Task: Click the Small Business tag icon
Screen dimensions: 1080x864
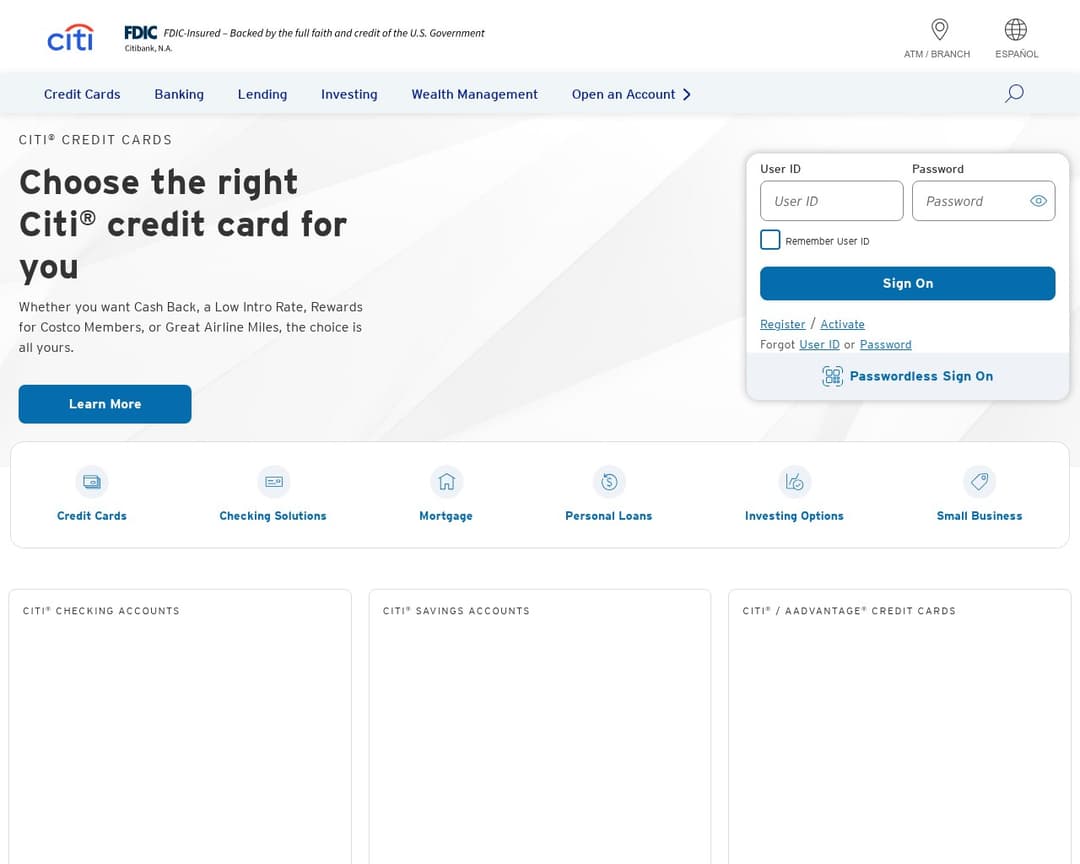Action: pos(979,482)
